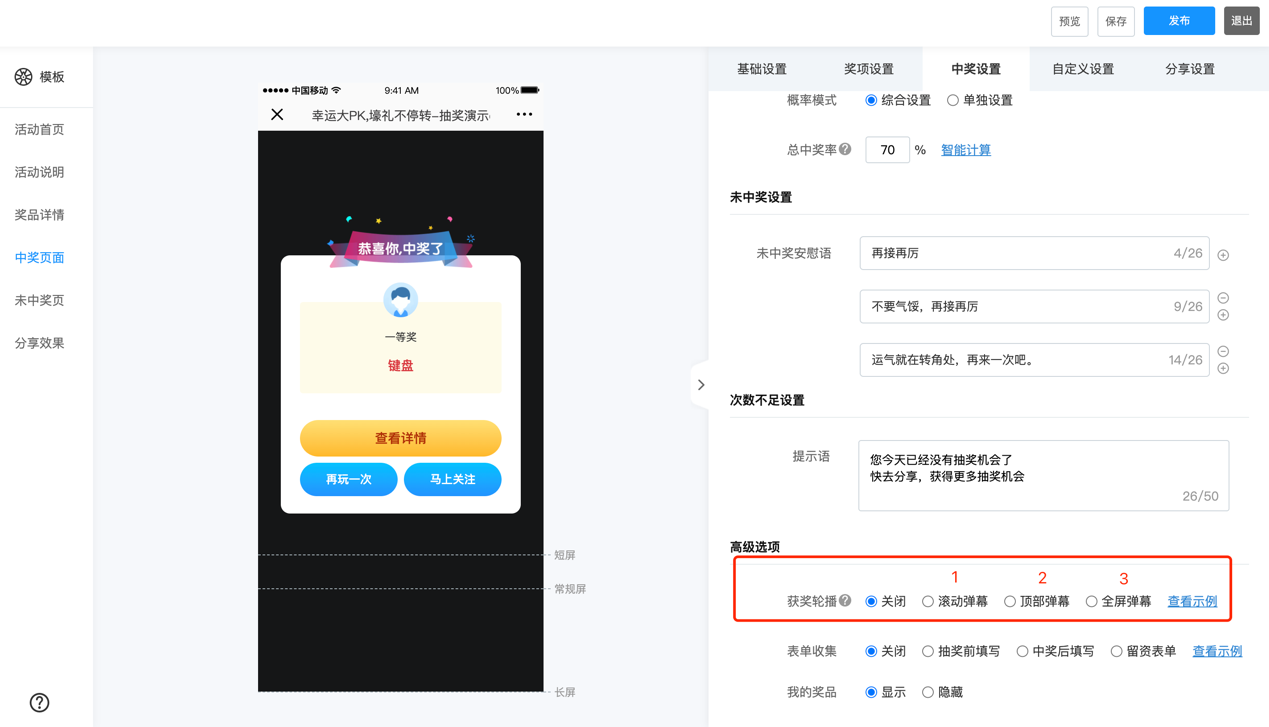Click help icon next to 总中奖率

pos(846,150)
